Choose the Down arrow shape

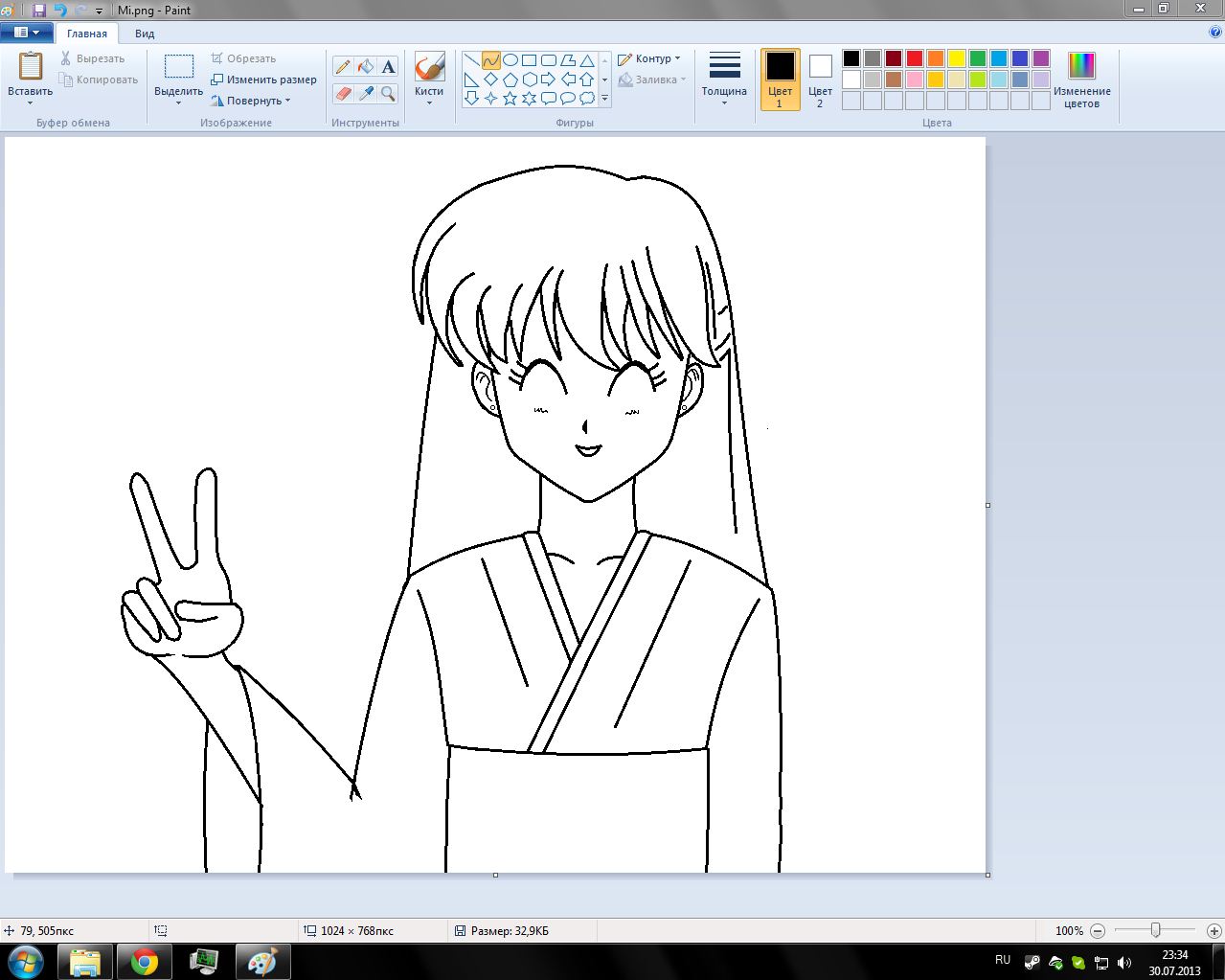pyautogui.click(x=471, y=98)
